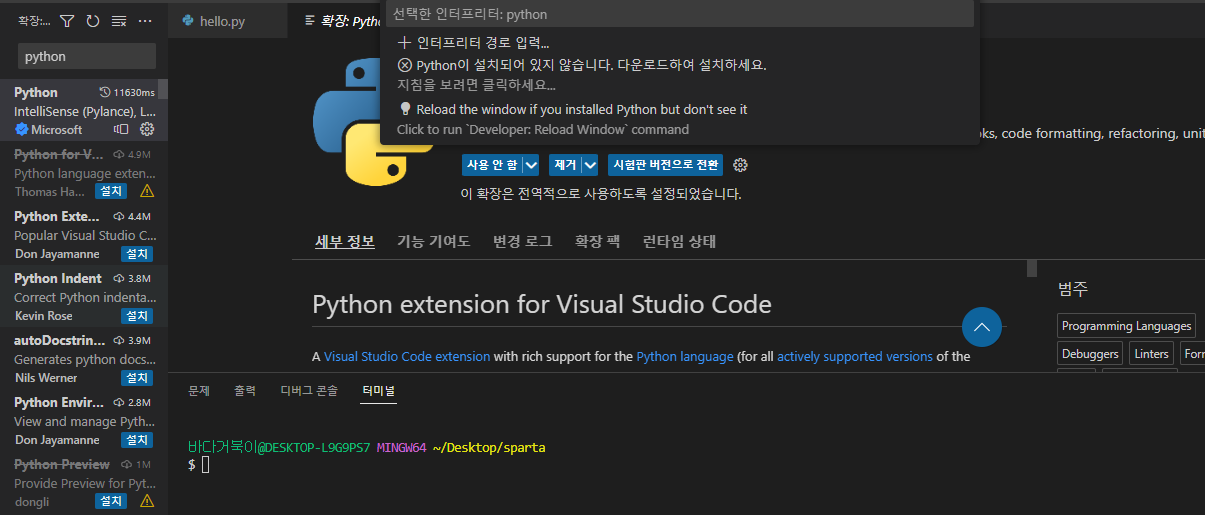Viewport: 1205px width, 515px height.
Task: Choose Python이 설치되어 있지 않습니다 option
Action: tap(680, 75)
